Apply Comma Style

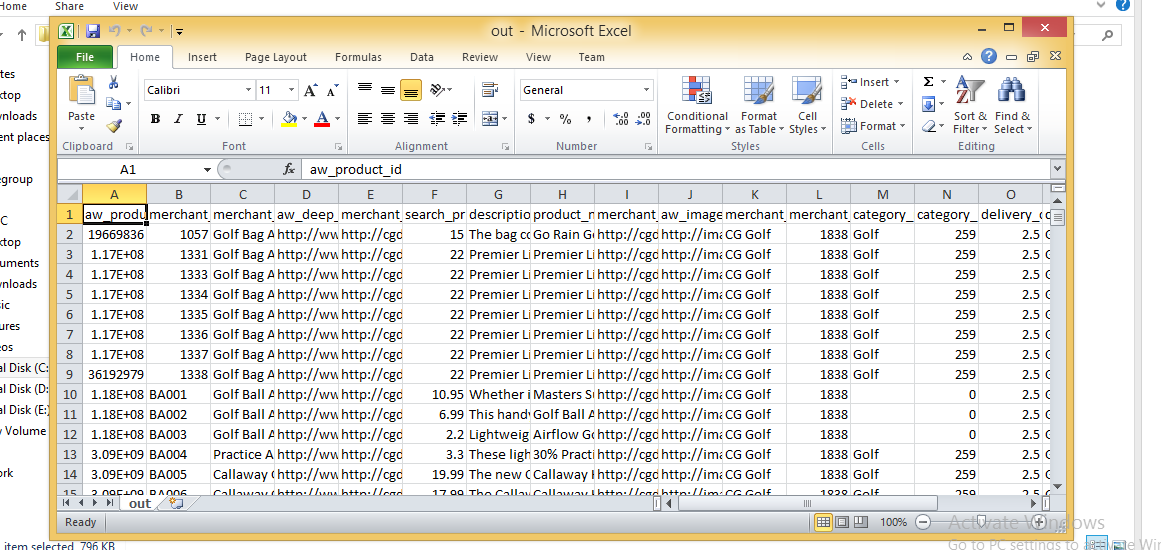pos(589,118)
